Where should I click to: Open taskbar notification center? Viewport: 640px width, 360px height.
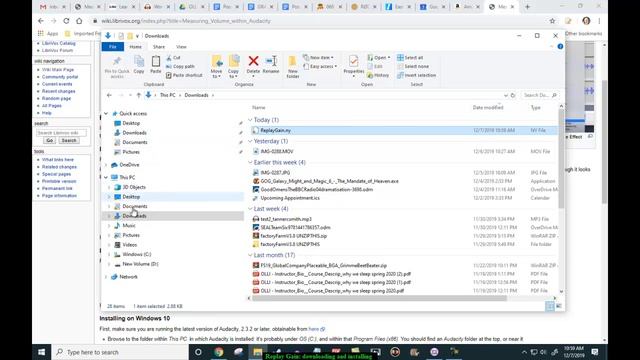click(595, 352)
